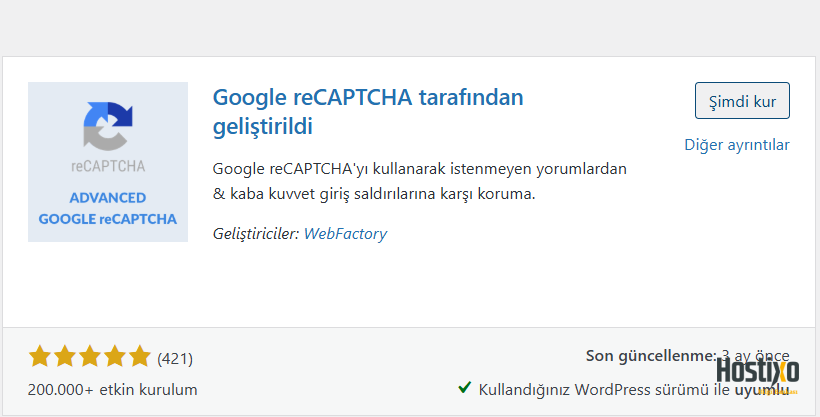Screen dimensions: 820x417
Task: Click the Advanced Google reCAPTCHA plugin thumbnail
Action: pos(108,162)
